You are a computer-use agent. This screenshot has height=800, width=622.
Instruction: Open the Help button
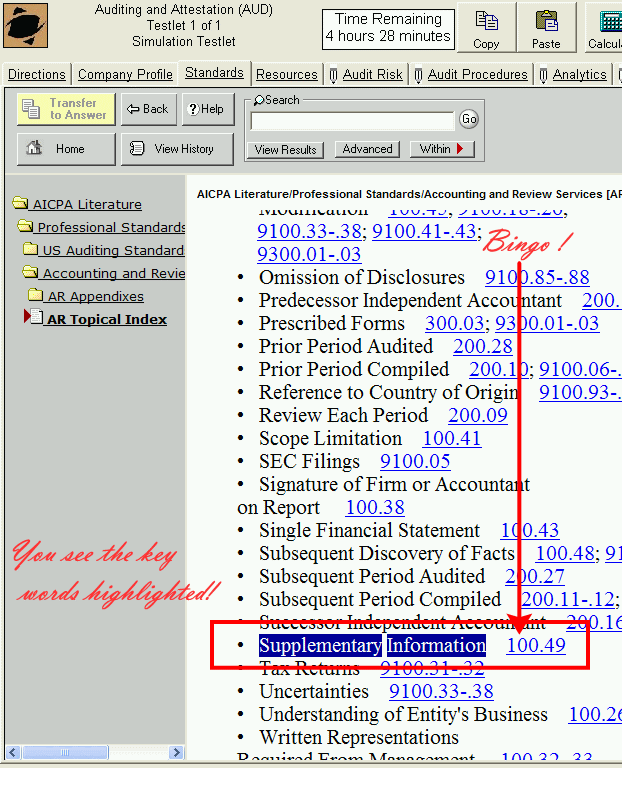[x=208, y=109]
